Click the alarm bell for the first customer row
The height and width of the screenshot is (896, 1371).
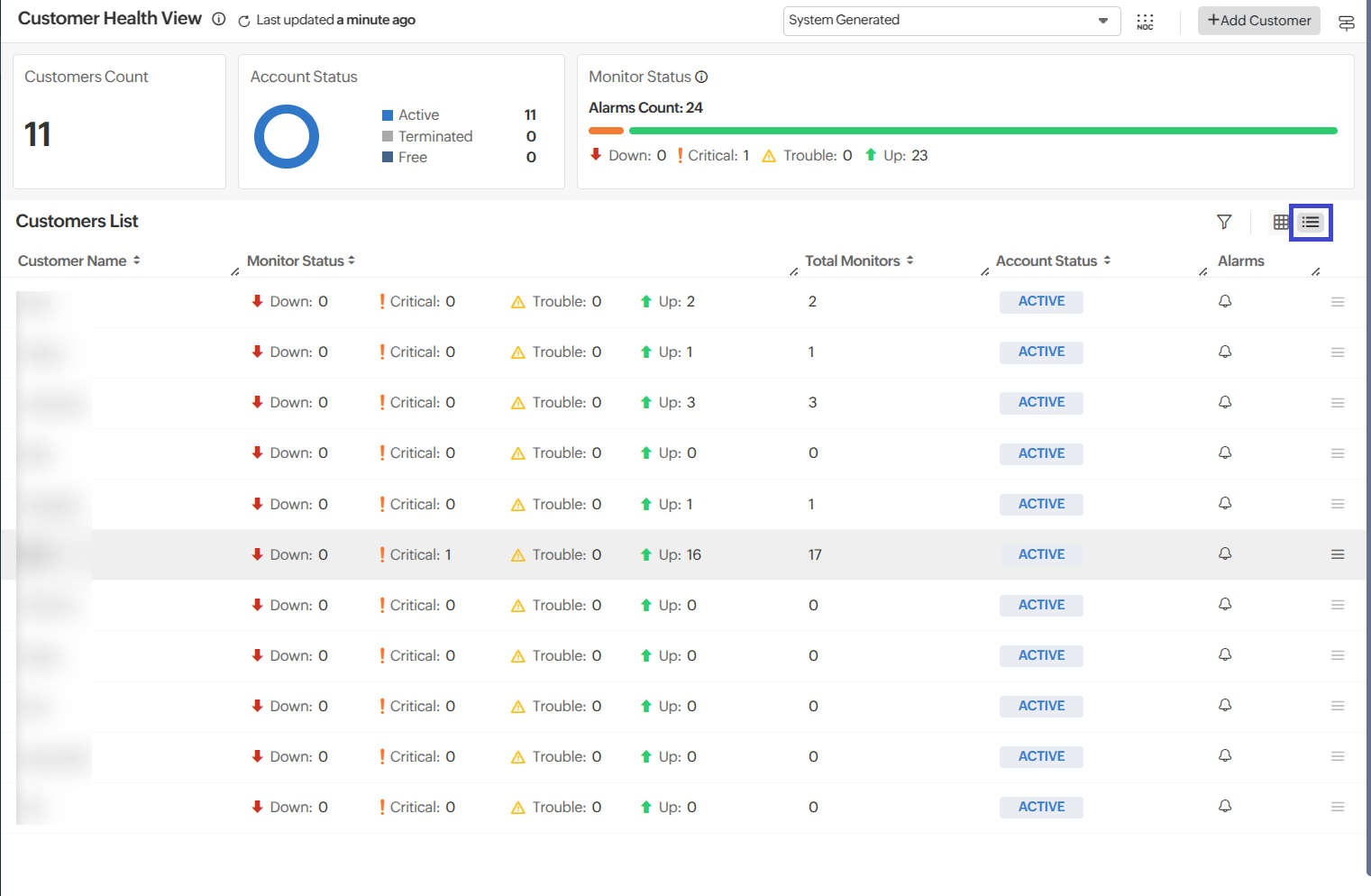tap(1224, 301)
